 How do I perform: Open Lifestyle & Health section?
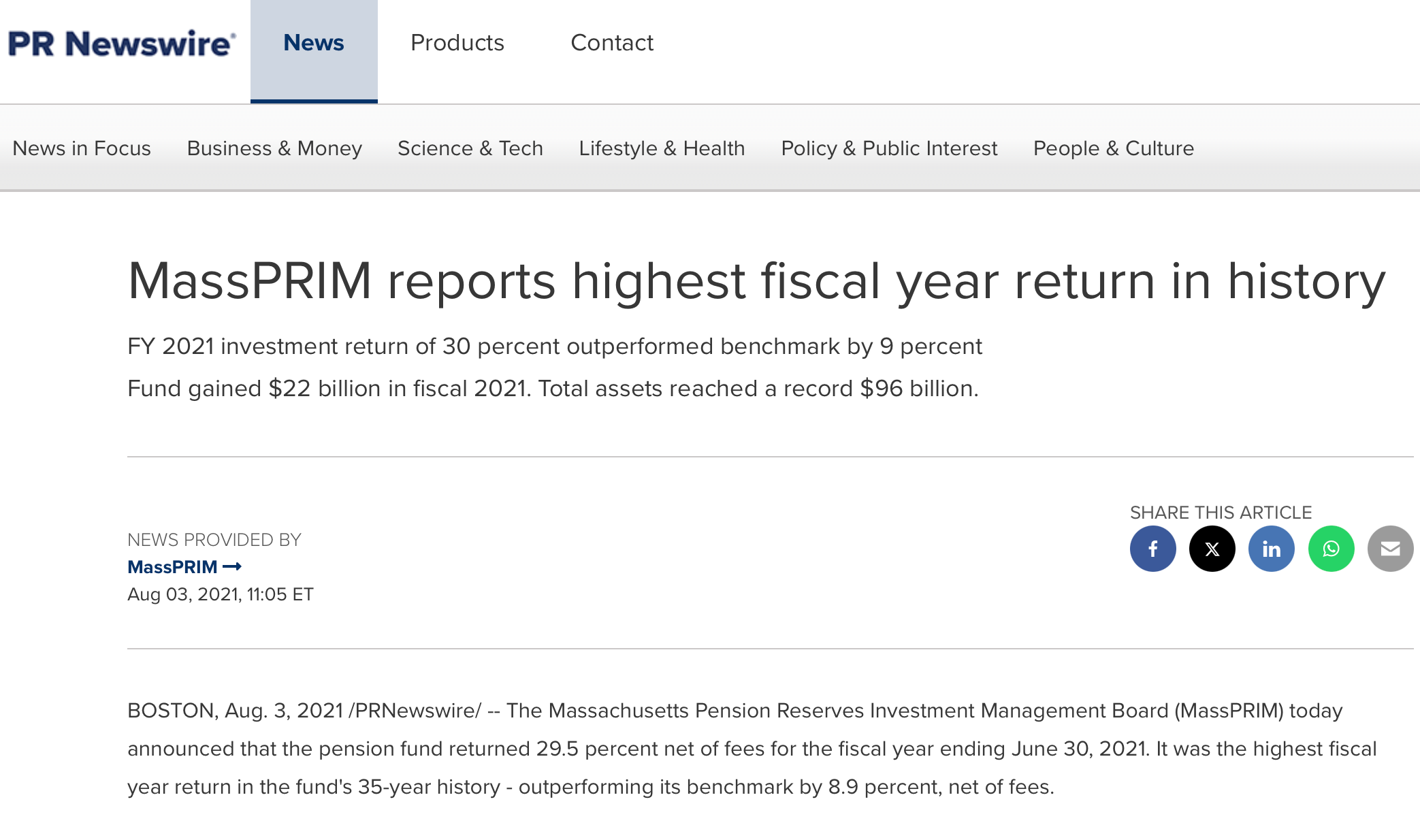click(662, 148)
